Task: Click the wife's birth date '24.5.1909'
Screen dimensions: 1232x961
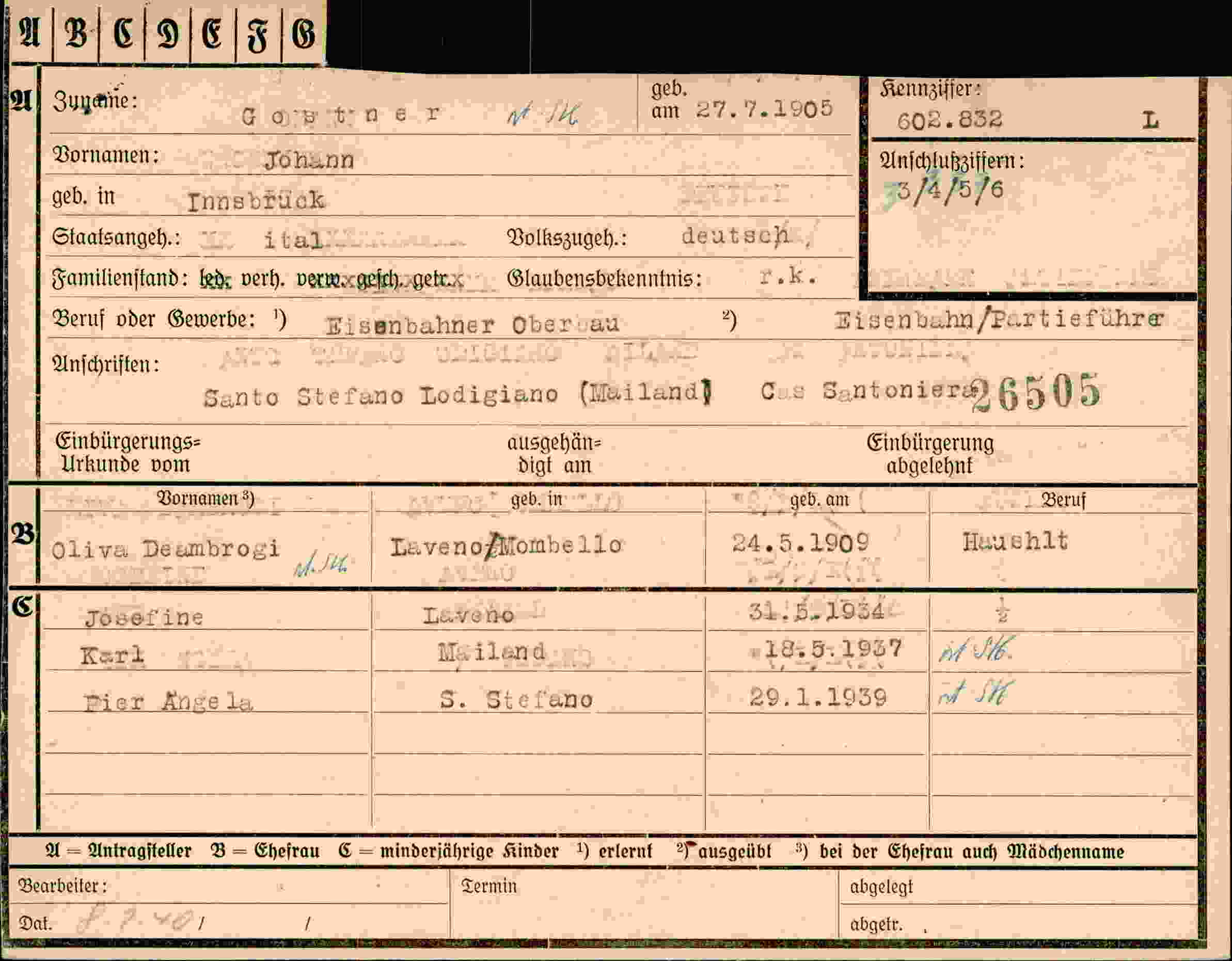Action: [800, 543]
